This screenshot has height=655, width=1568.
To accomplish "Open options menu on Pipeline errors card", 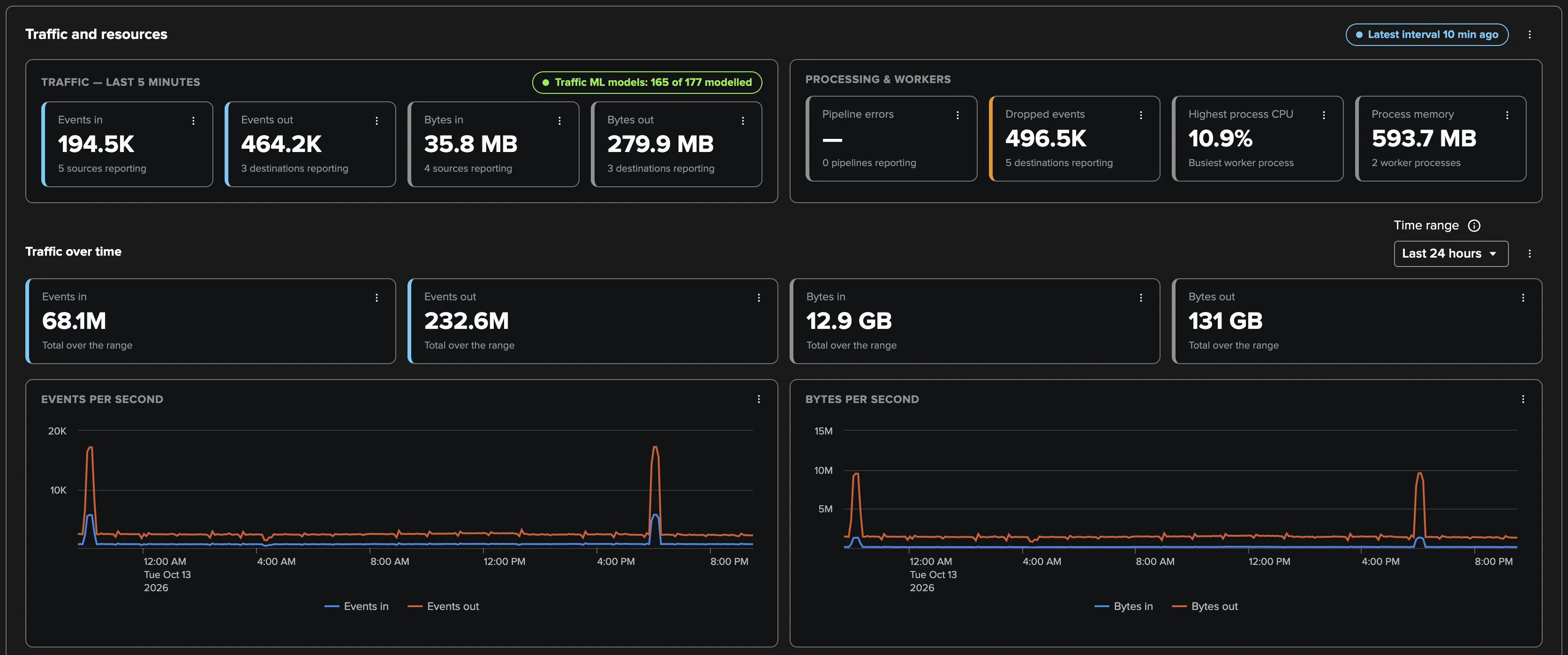I will pos(957,115).
